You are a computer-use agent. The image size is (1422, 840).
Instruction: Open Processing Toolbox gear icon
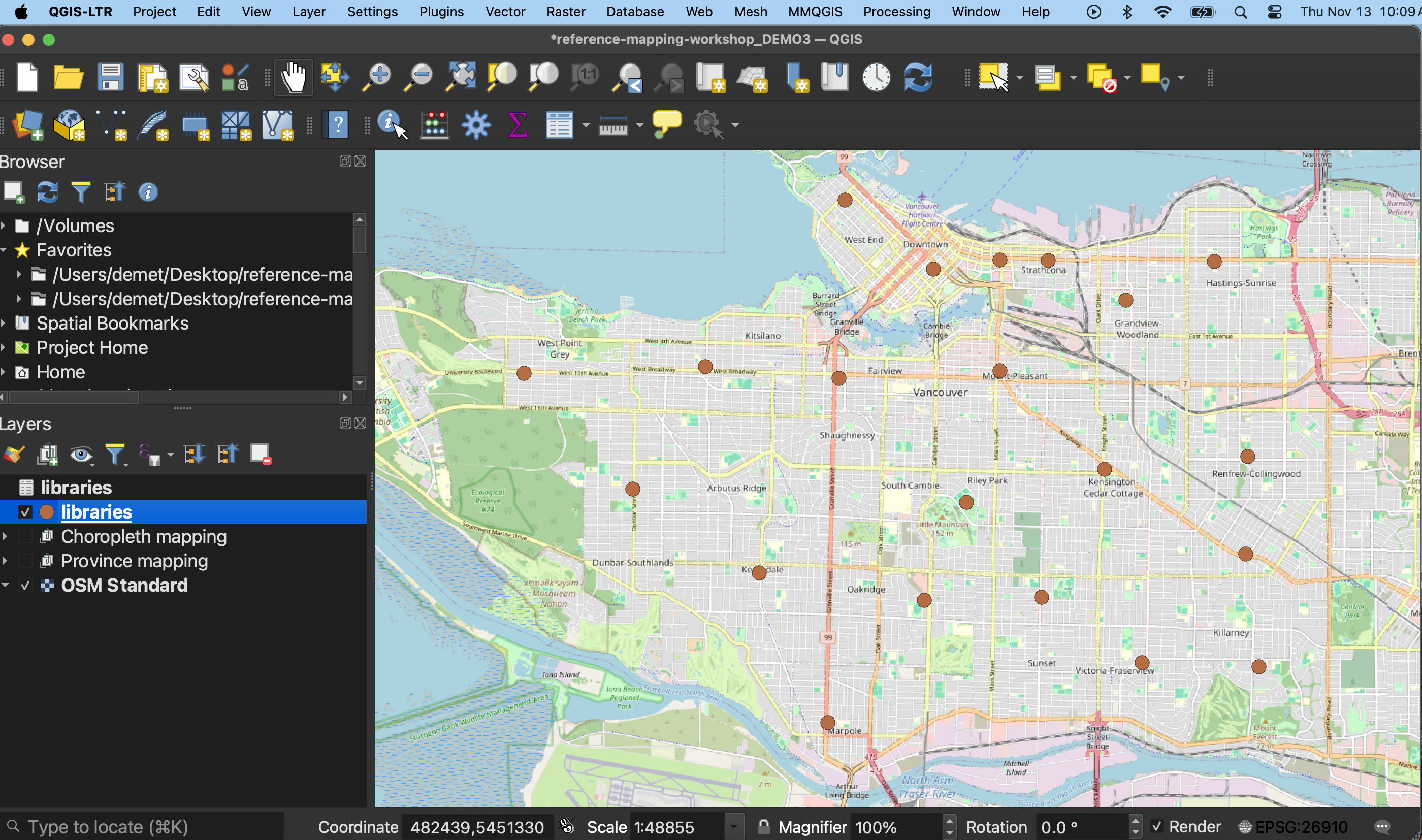pyautogui.click(x=476, y=124)
